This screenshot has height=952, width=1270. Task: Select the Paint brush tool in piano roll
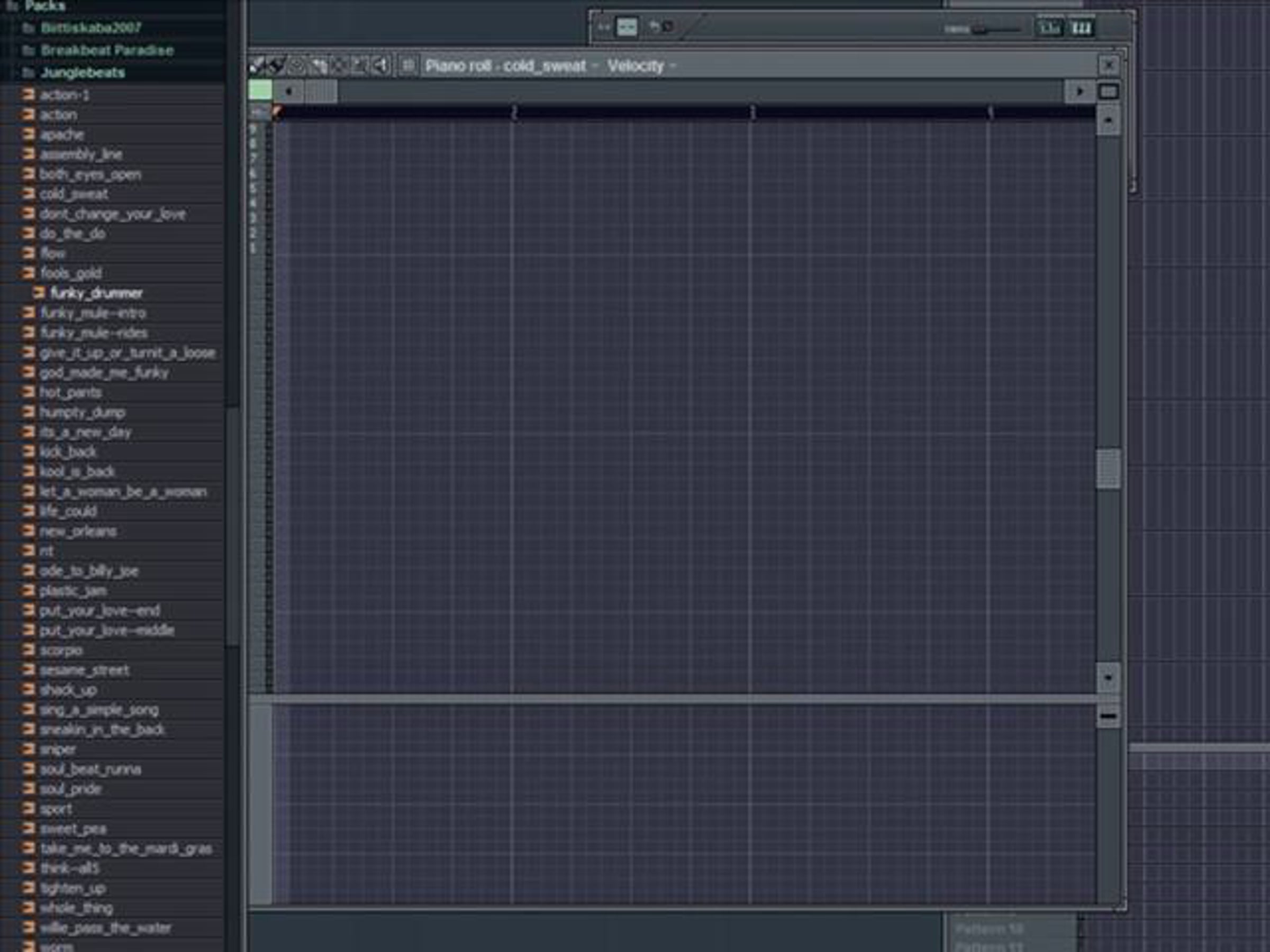[276, 66]
